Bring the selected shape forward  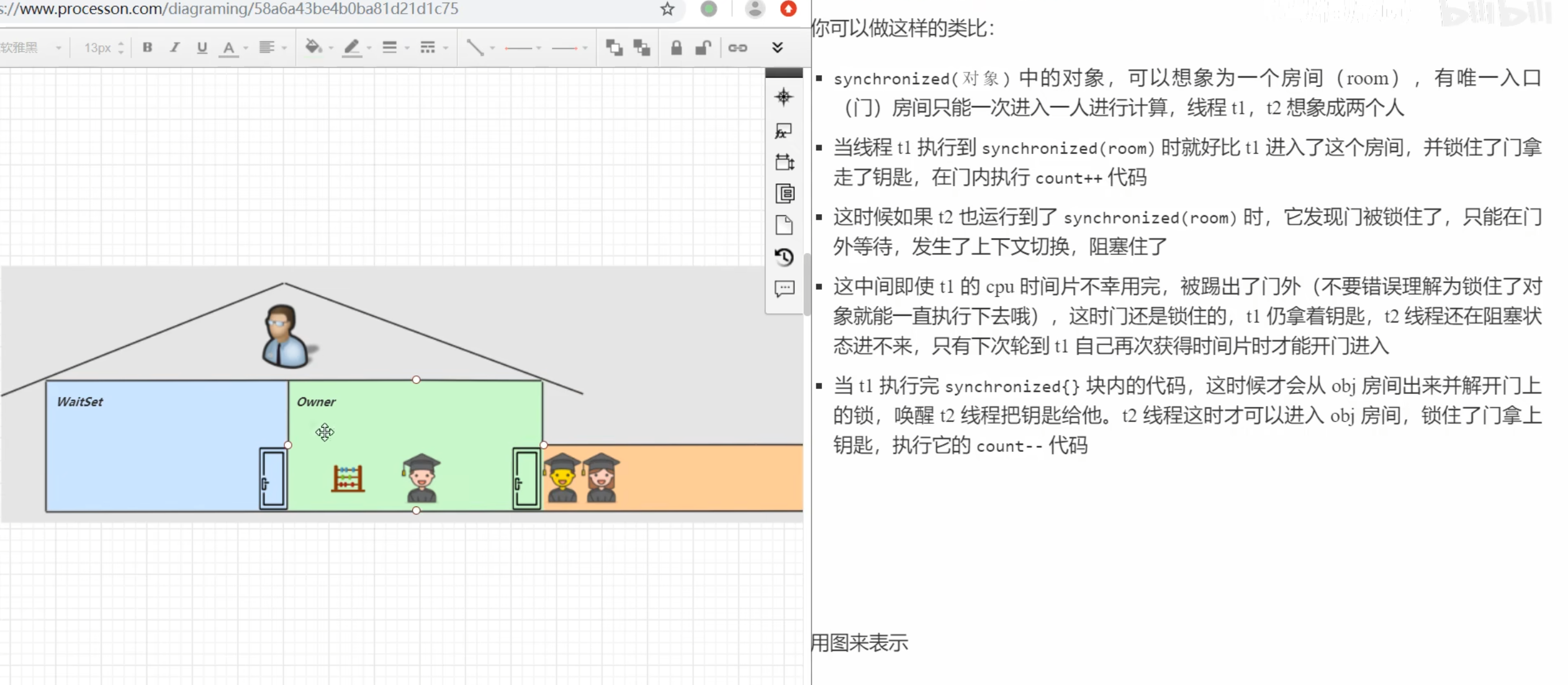[615, 47]
